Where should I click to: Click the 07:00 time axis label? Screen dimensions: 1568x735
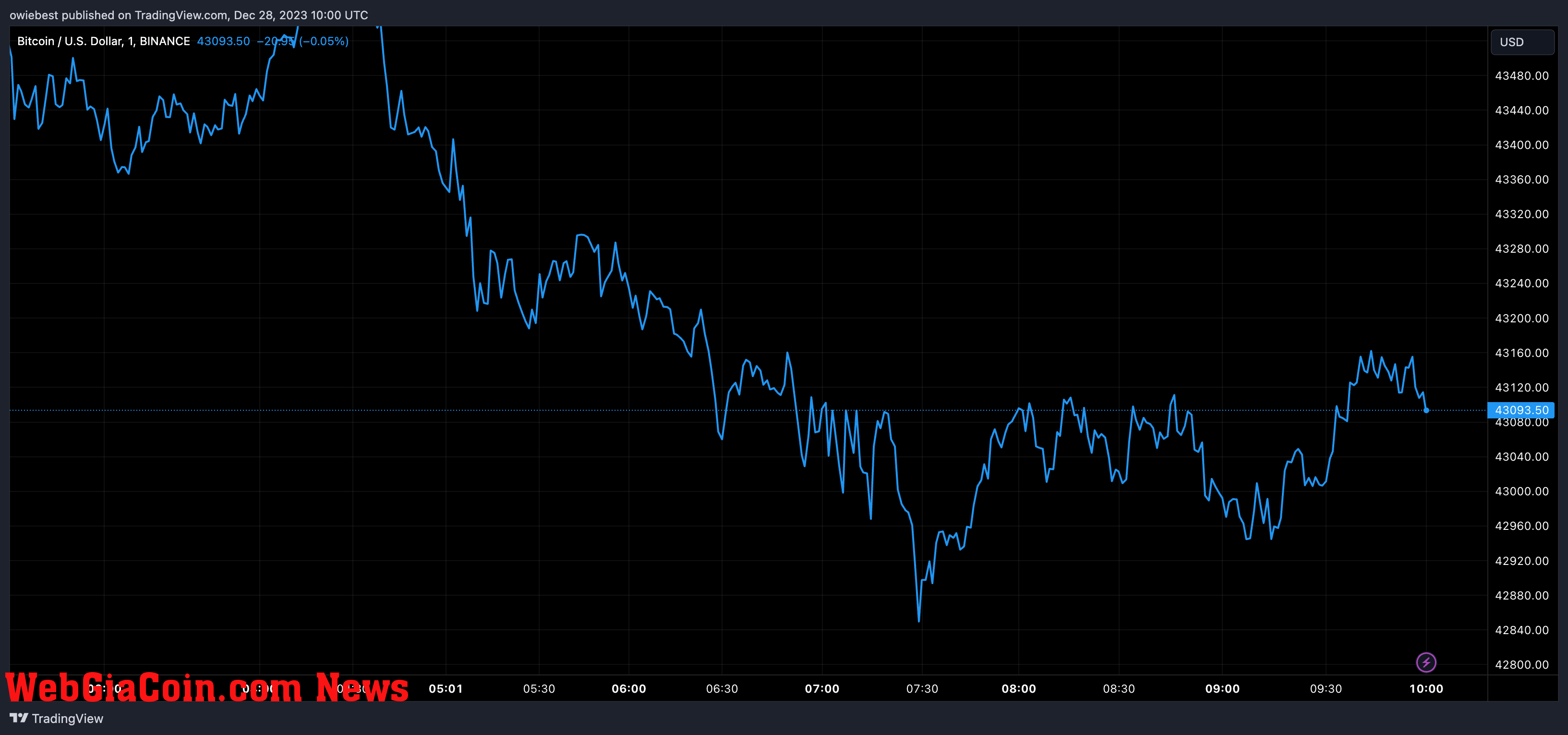click(822, 689)
